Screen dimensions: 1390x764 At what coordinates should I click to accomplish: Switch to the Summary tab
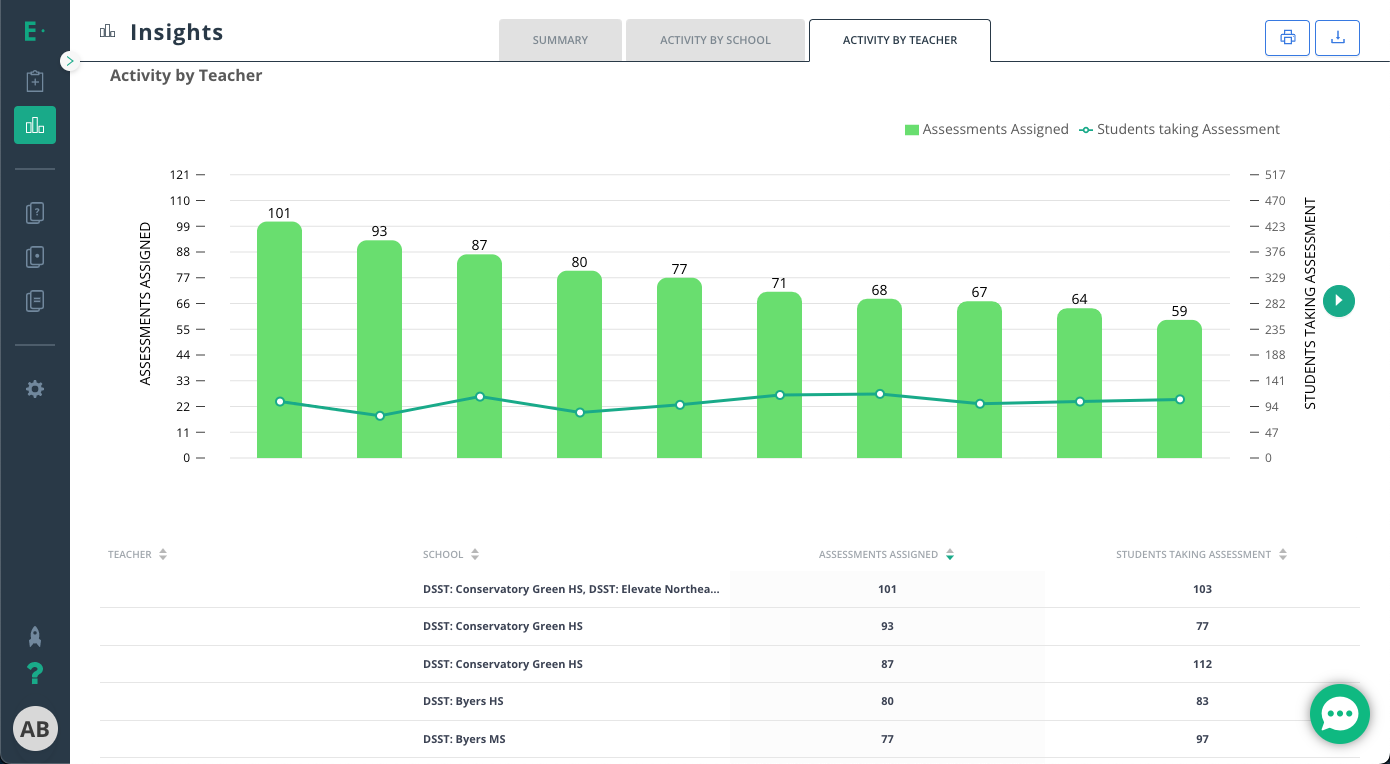click(x=560, y=40)
